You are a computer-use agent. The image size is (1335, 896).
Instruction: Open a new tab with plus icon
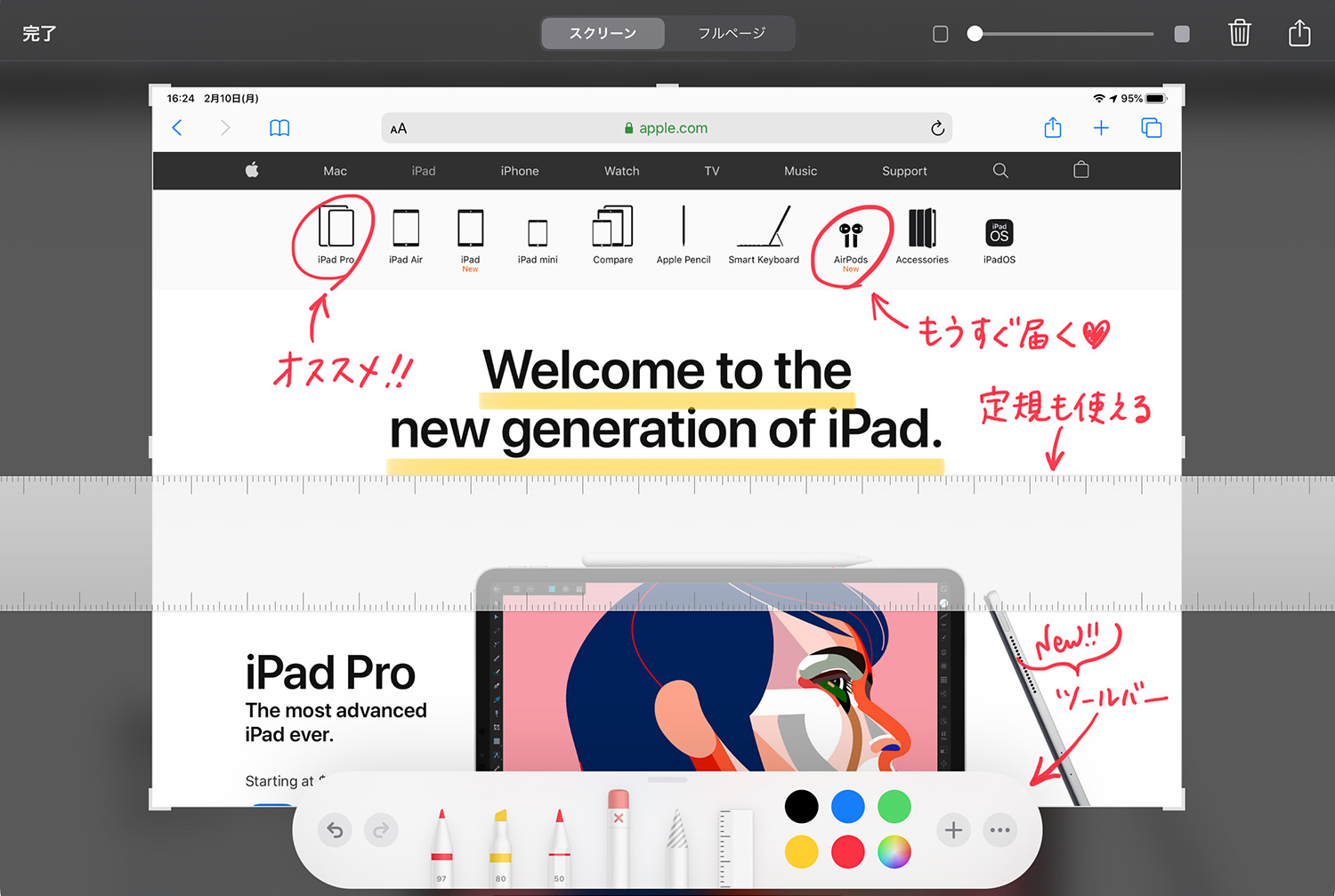pyautogui.click(x=1101, y=128)
